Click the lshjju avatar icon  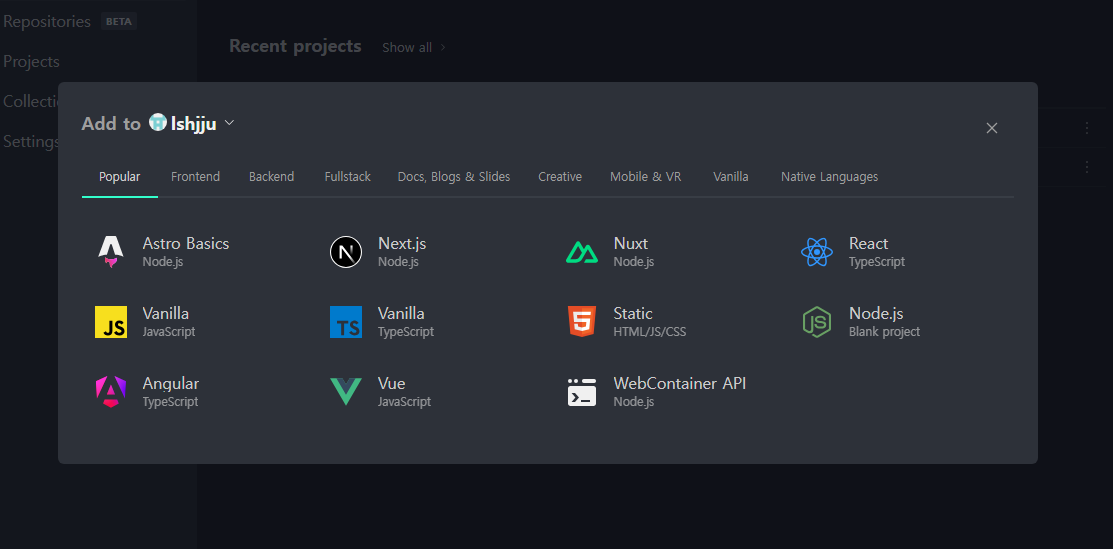158,123
